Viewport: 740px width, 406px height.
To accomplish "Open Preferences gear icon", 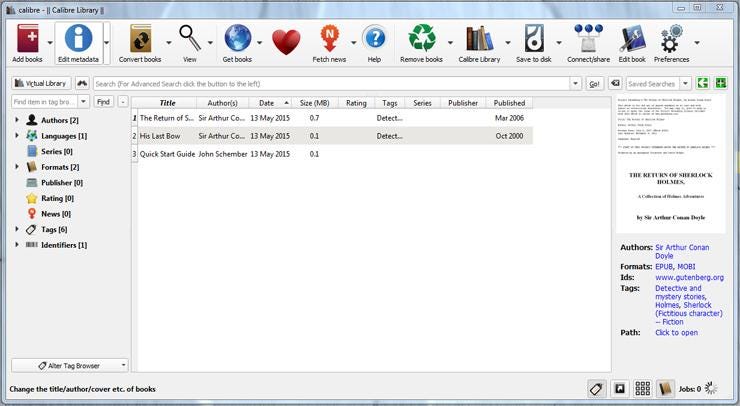I will pos(671,39).
